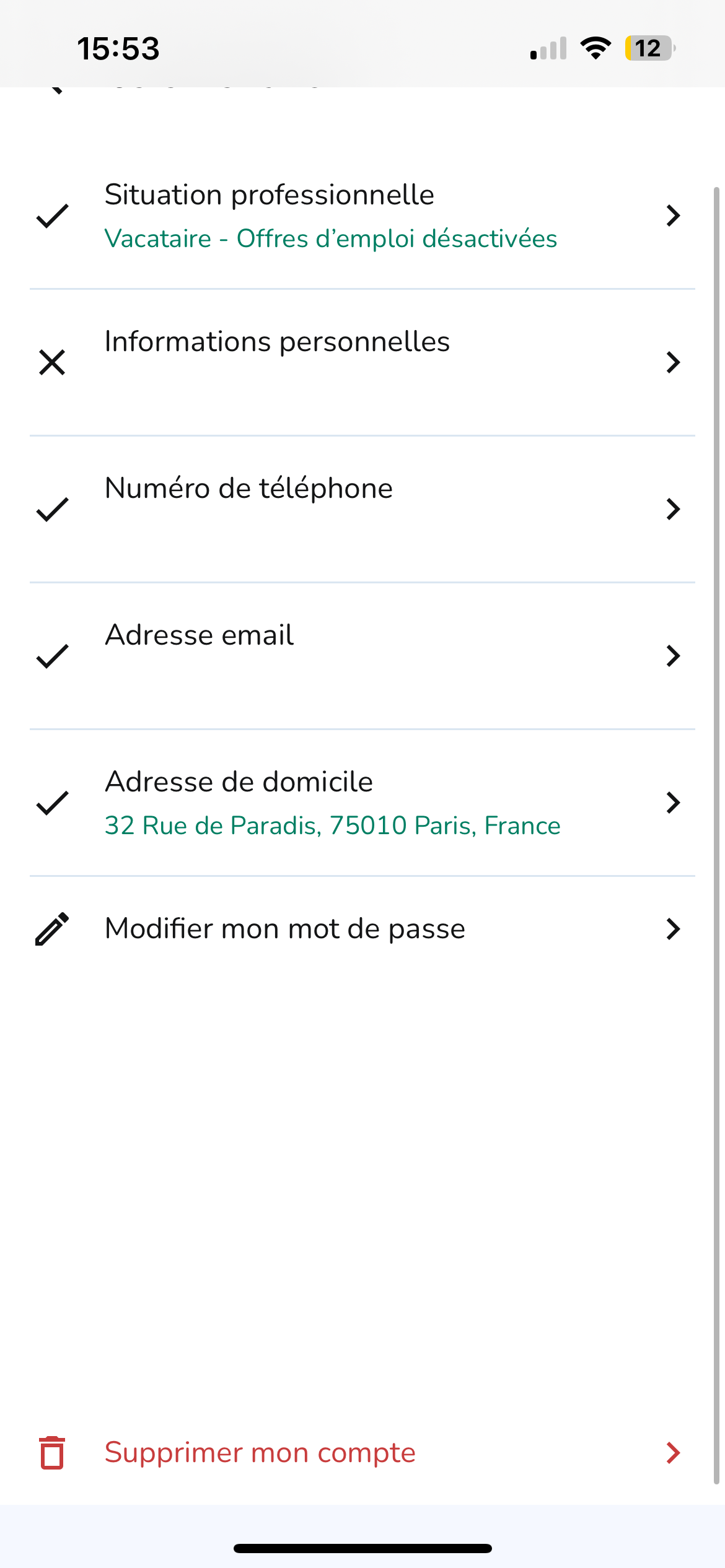Tap the X icon beside Informations personnelles
This screenshot has width=725, height=1568.
[x=52, y=362]
